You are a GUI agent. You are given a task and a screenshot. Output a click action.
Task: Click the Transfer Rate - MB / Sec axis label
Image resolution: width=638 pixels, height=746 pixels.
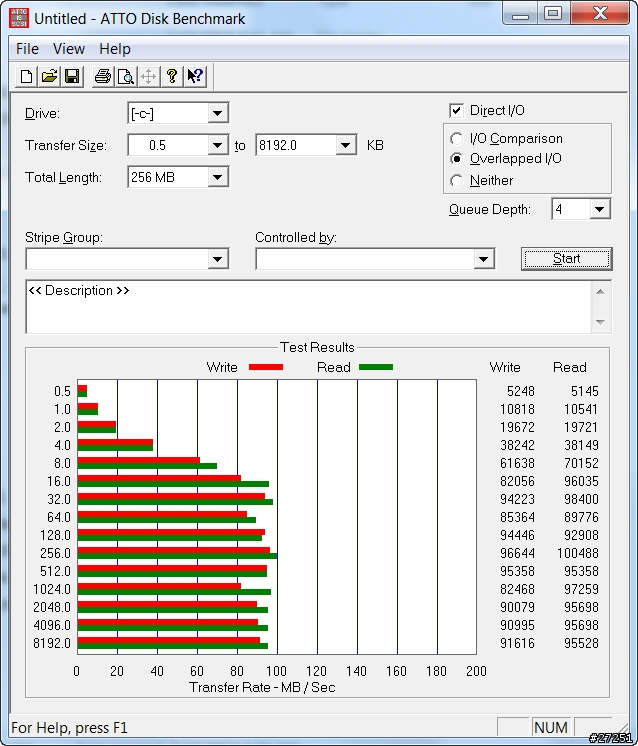pyautogui.click(x=262, y=687)
